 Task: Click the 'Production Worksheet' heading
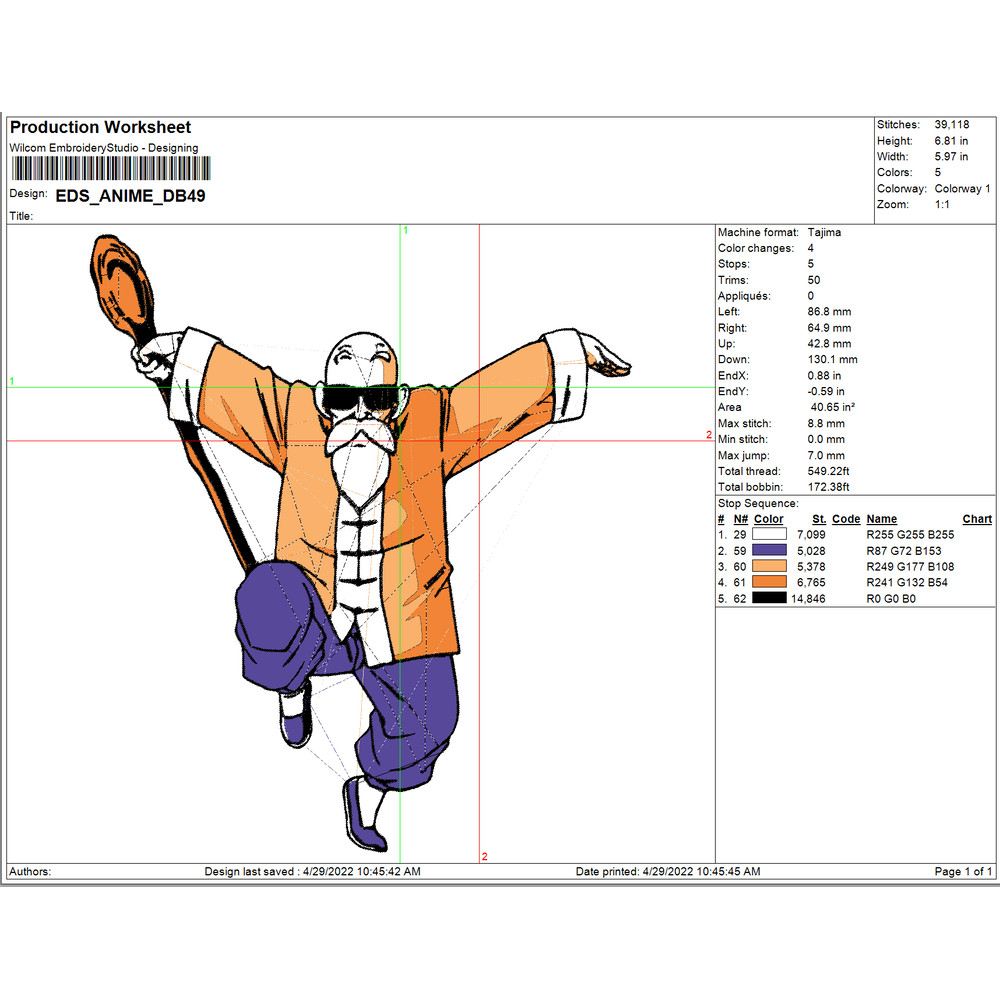coord(100,128)
